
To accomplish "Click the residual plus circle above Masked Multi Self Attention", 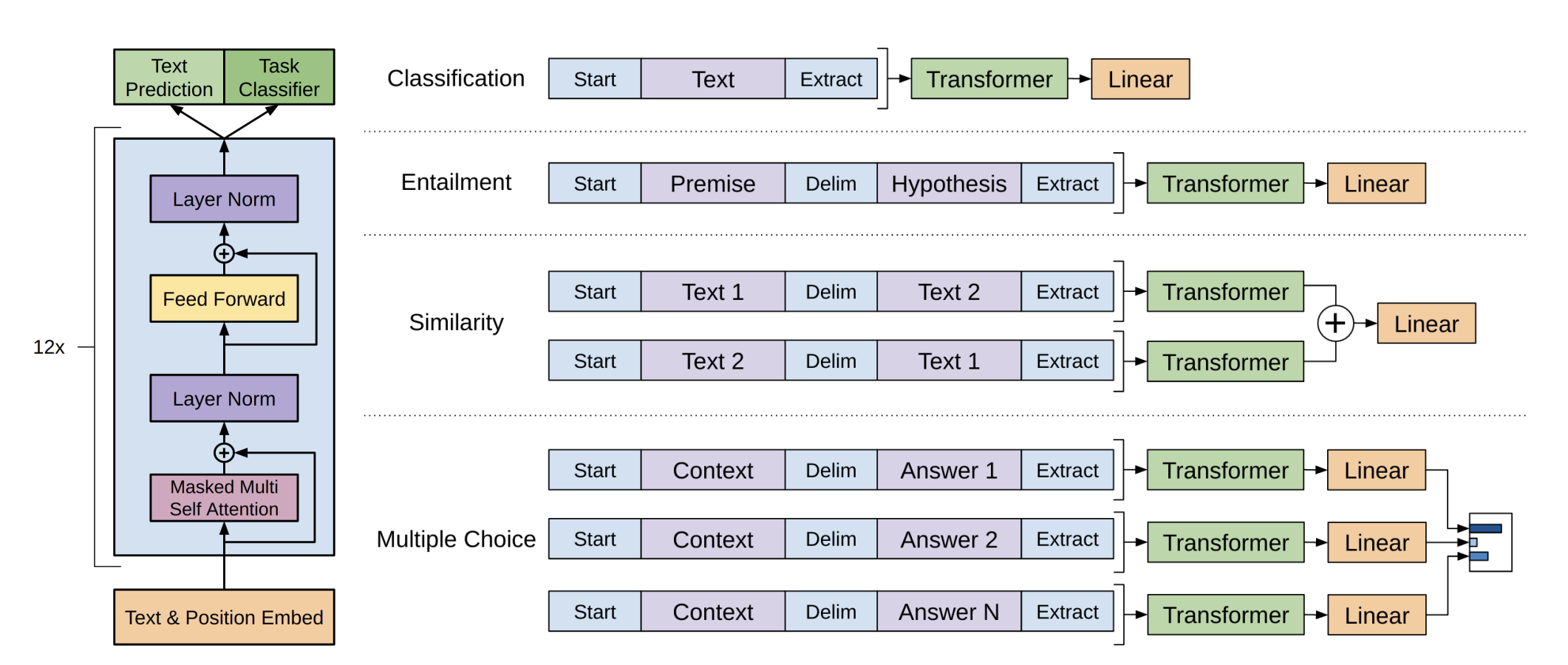I will pos(224,452).
